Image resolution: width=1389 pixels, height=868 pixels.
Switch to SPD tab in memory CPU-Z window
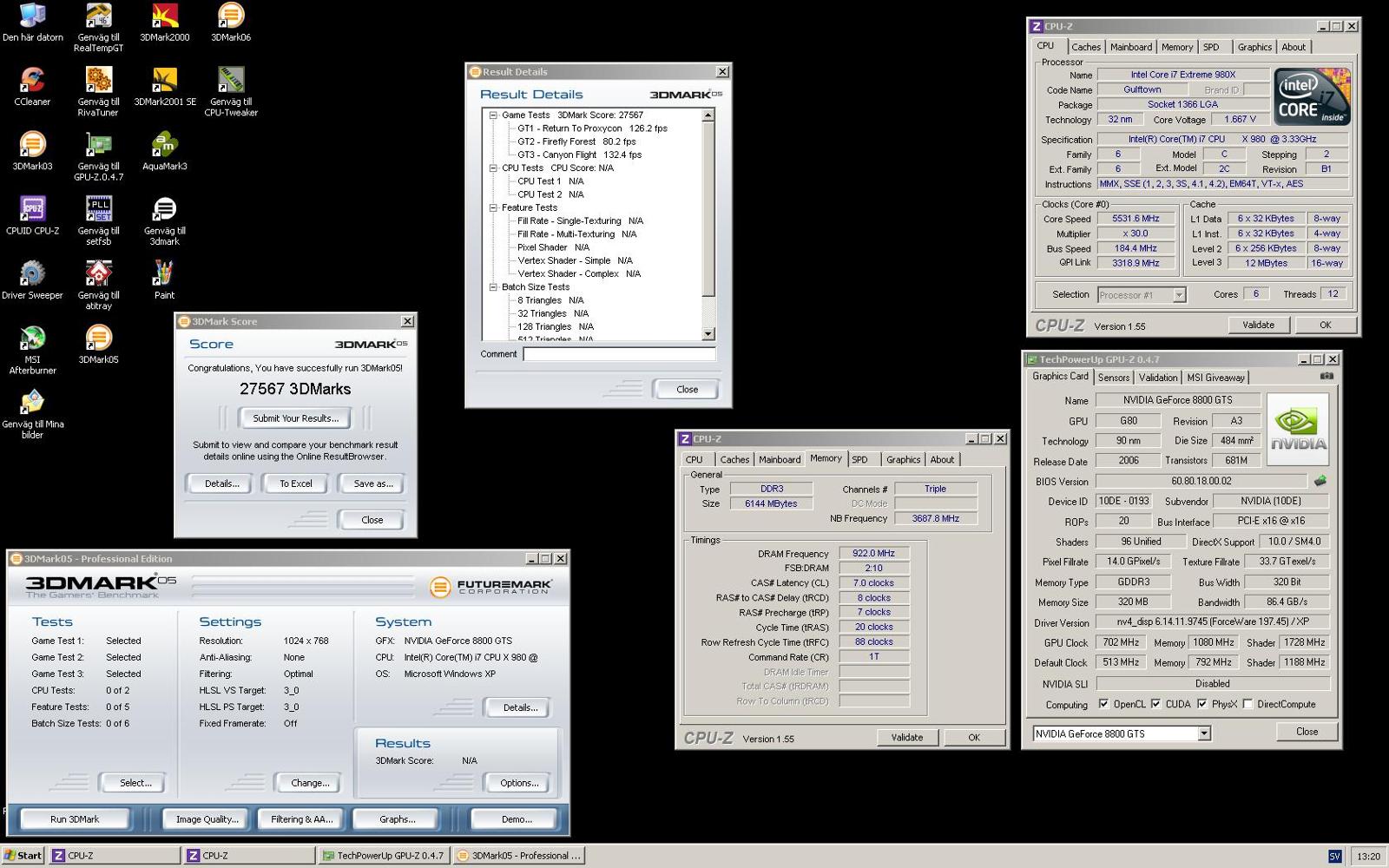coord(859,459)
